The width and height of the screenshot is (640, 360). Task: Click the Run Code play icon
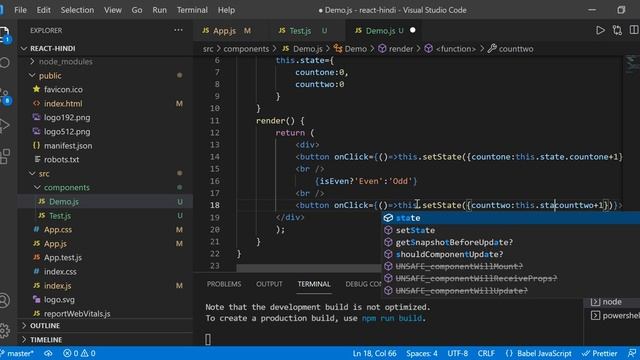[x=600, y=30]
